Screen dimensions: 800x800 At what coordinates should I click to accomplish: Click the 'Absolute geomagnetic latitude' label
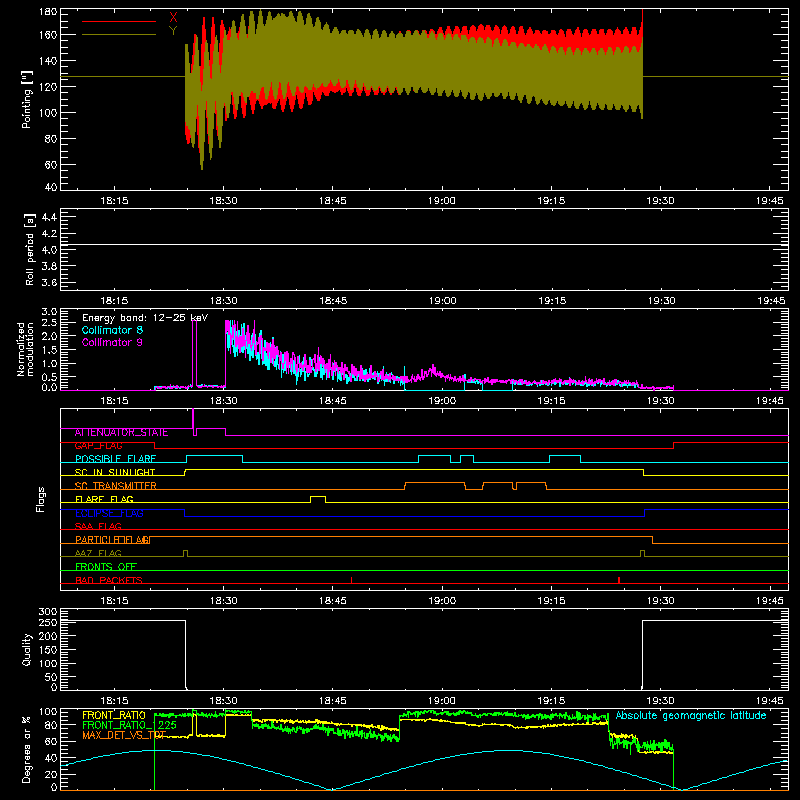(691, 716)
